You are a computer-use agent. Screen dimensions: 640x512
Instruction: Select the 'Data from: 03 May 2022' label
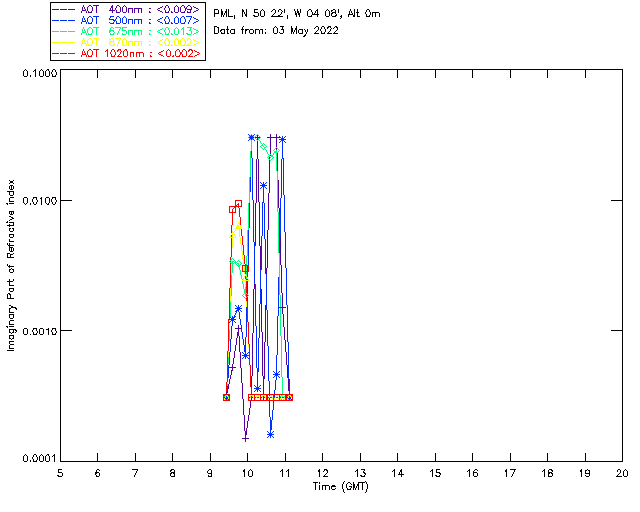(276, 31)
